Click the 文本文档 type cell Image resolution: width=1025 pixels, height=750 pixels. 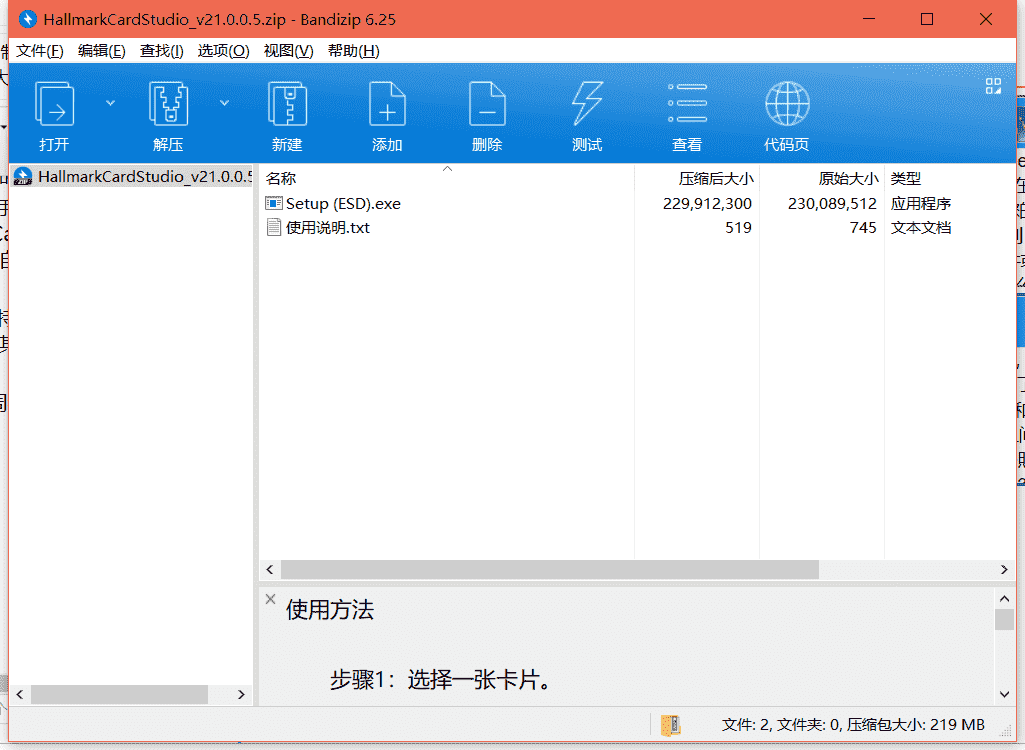[920, 228]
